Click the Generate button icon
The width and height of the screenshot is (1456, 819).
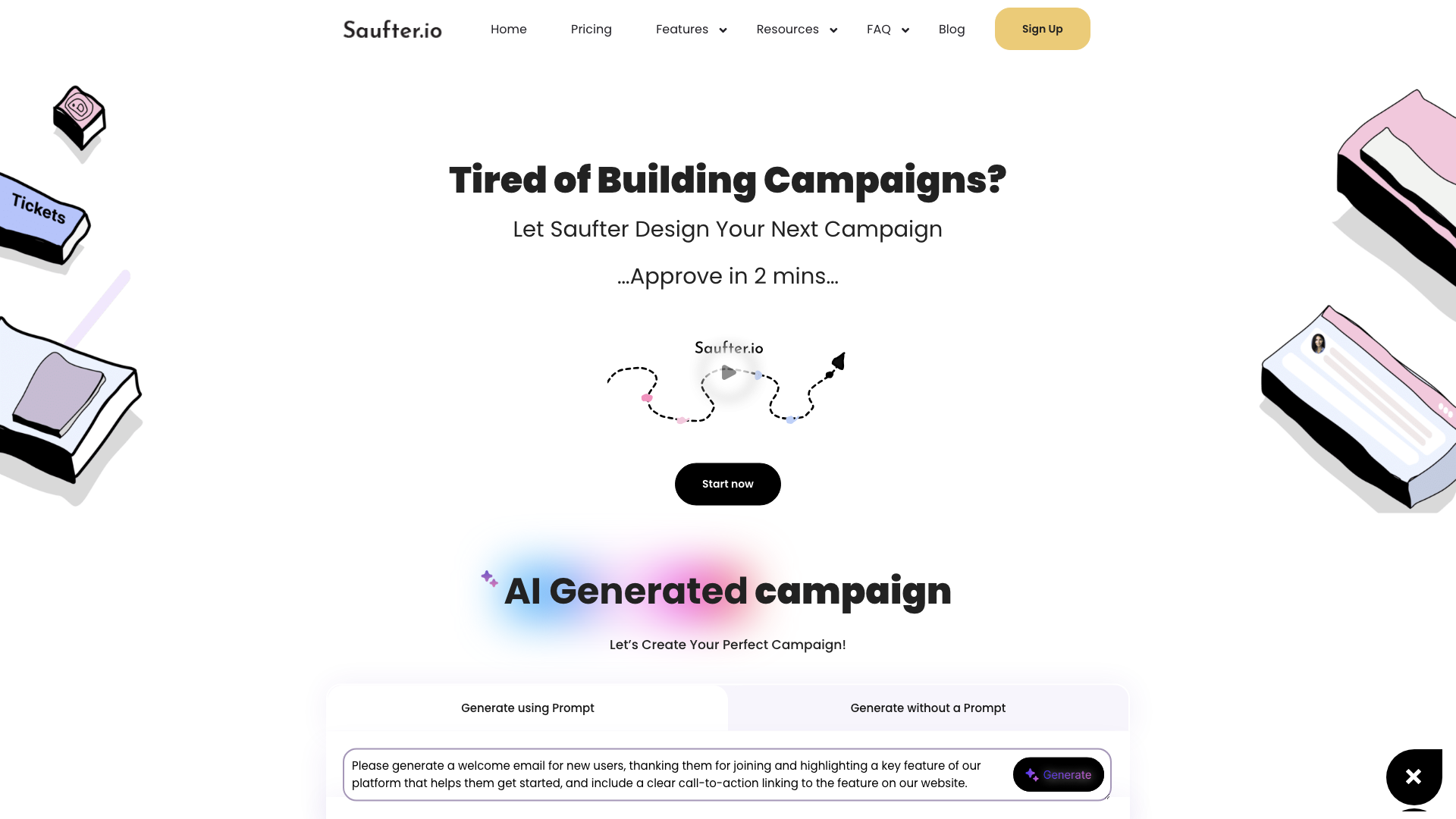tap(1032, 774)
